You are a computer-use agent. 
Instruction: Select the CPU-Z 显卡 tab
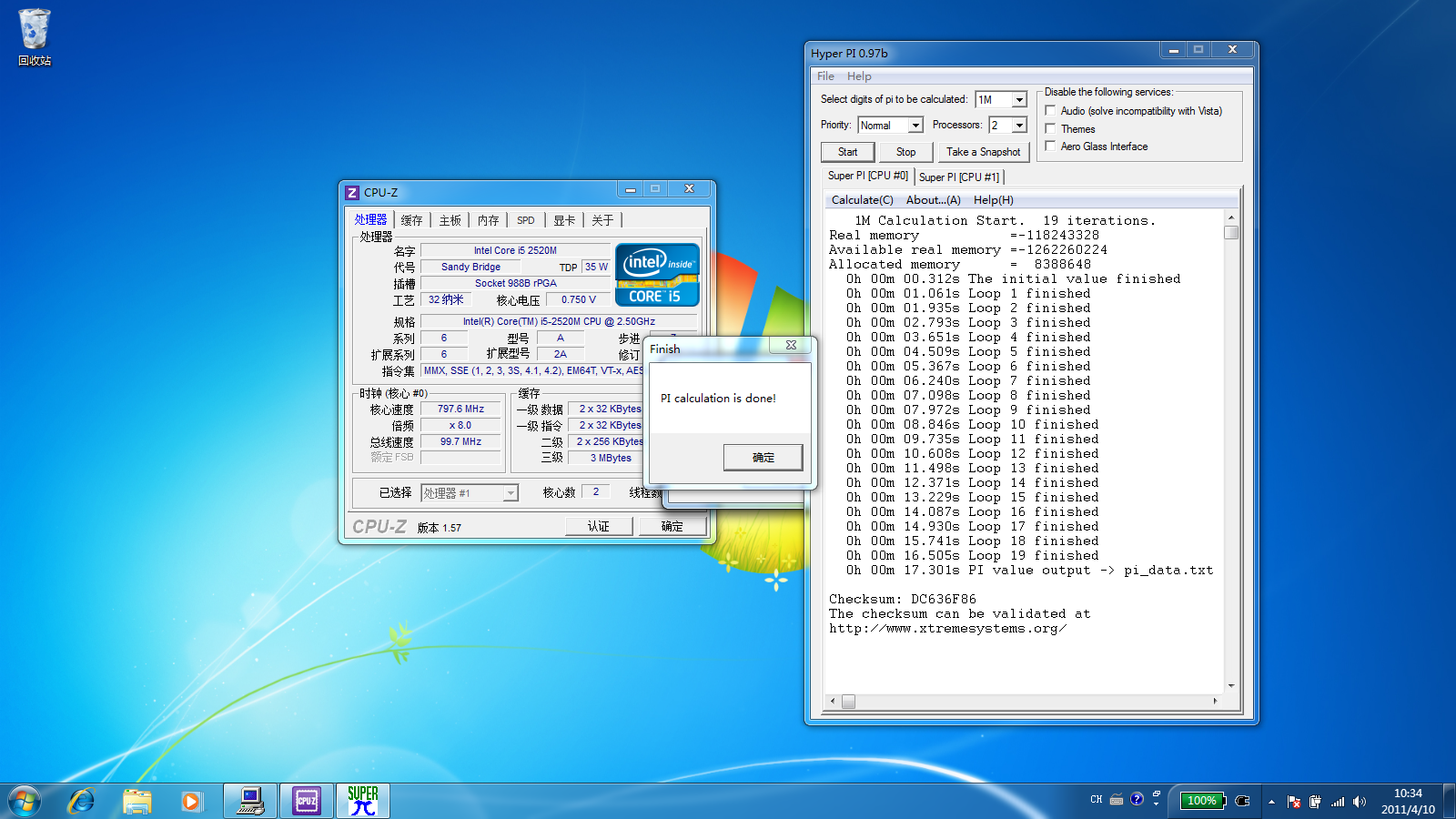click(564, 220)
